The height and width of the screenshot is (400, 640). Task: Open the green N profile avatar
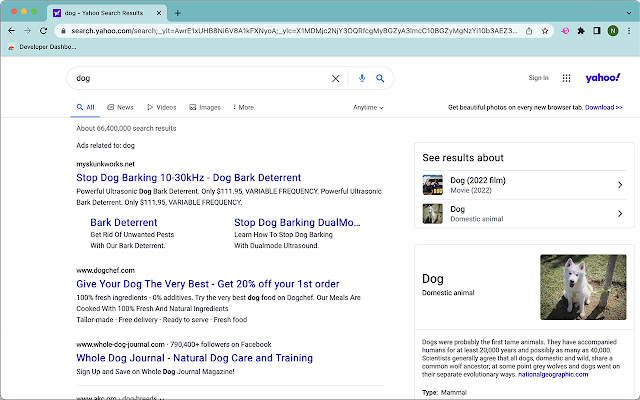click(x=613, y=31)
